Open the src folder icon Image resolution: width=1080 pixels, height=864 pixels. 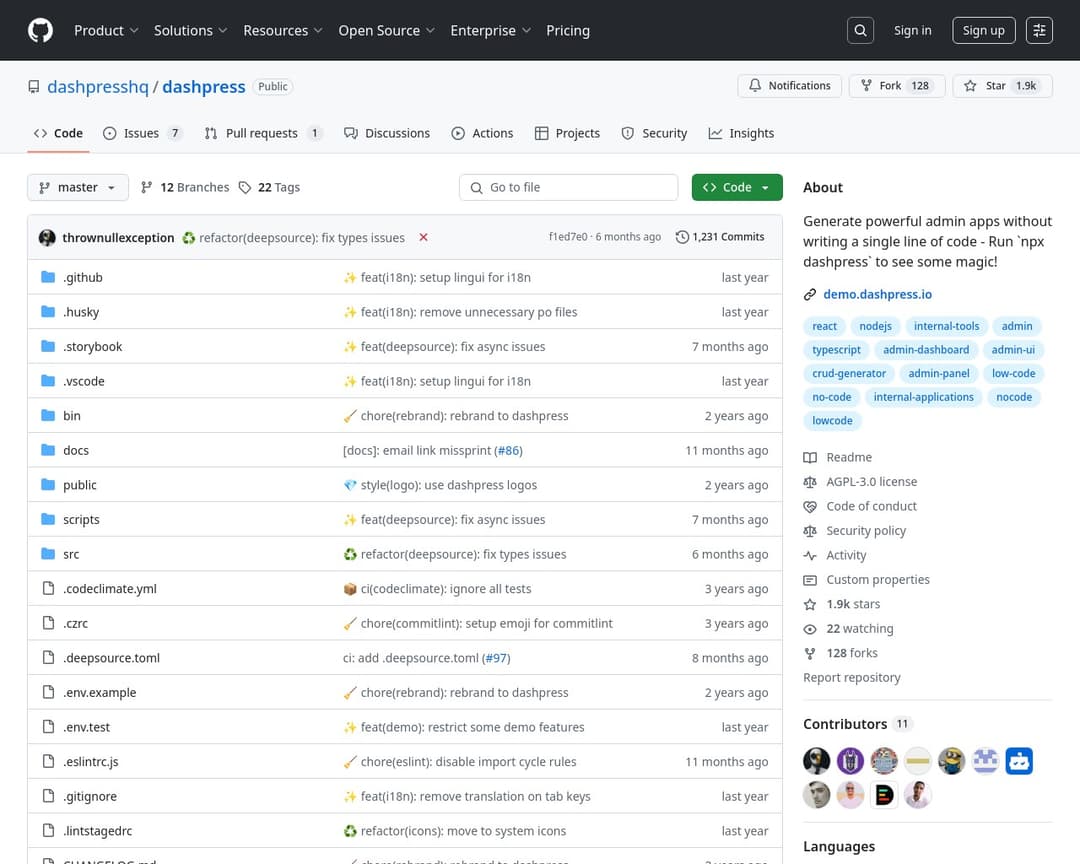pyautogui.click(x=48, y=553)
